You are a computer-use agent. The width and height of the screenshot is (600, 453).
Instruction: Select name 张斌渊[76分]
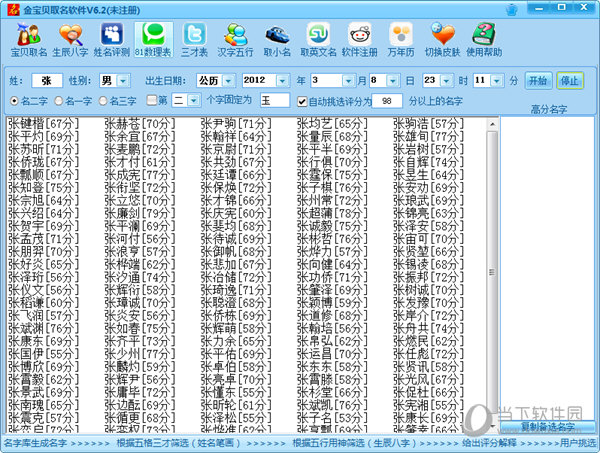point(43,328)
